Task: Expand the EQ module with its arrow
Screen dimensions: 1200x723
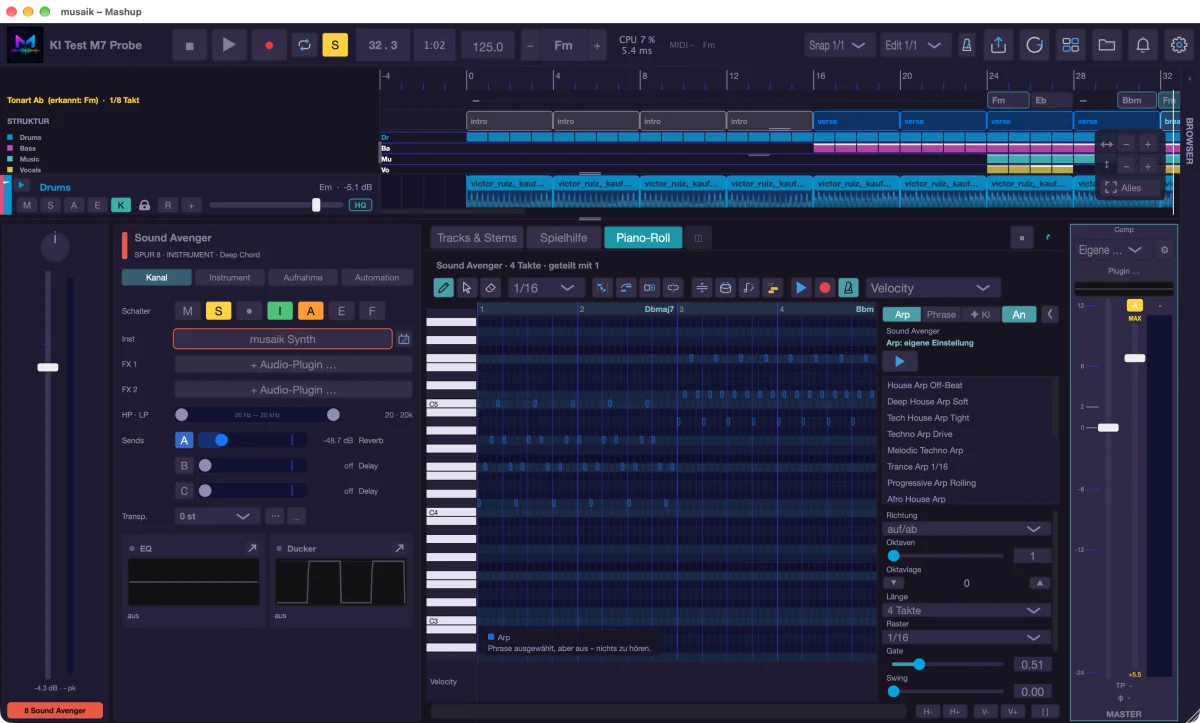Action: (252, 548)
